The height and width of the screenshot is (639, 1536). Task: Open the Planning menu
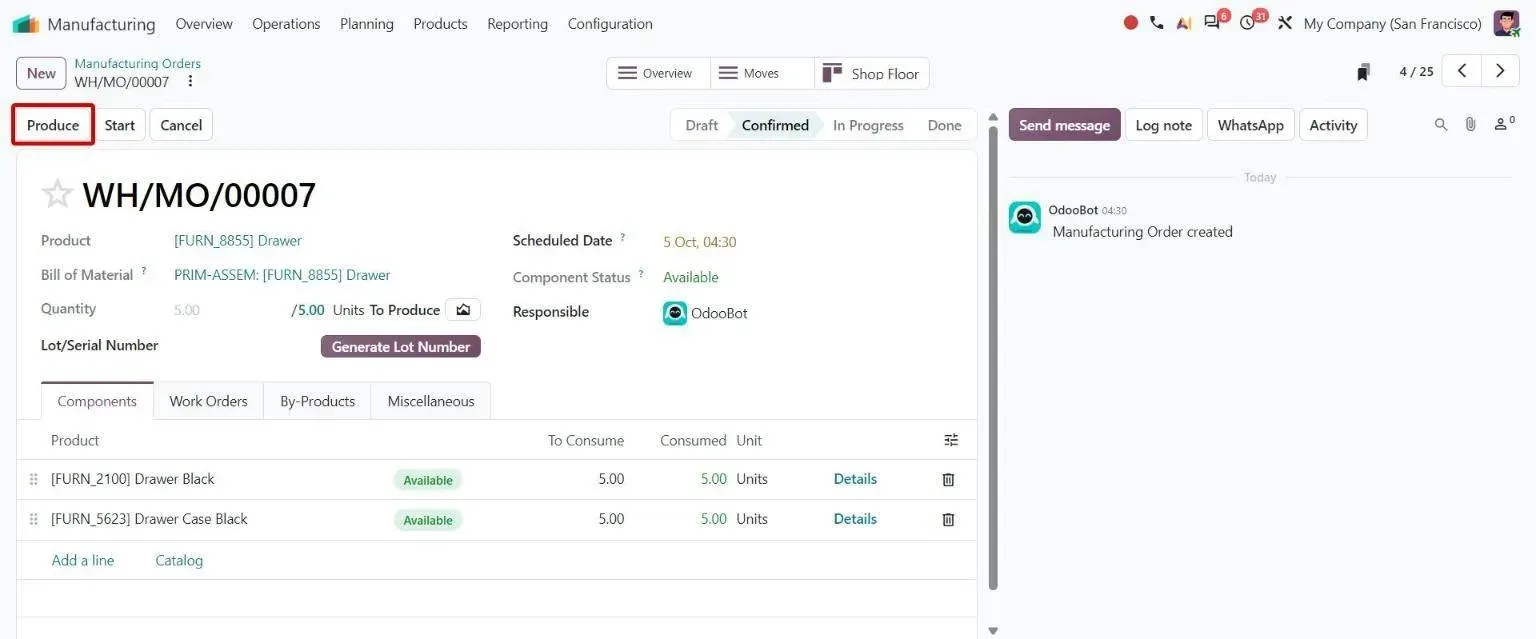pyautogui.click(x=367, y=24)
